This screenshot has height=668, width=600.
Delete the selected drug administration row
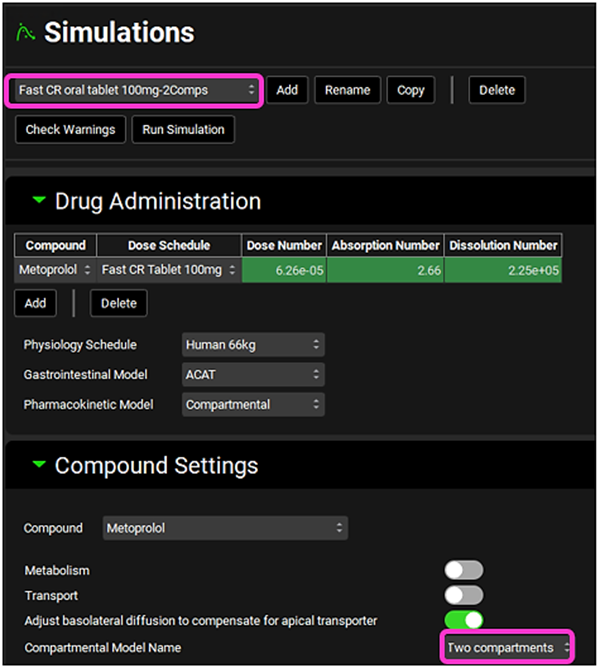coord(118,303)
